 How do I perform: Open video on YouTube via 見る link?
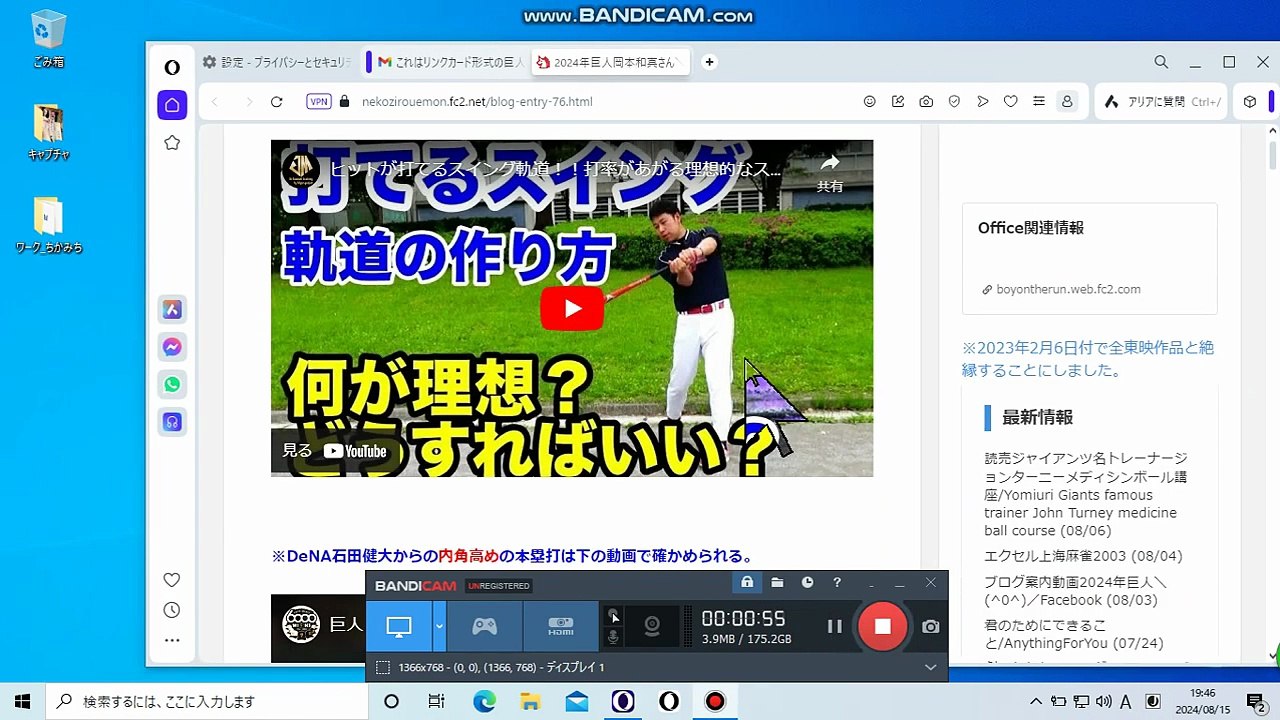pos(334,451)
